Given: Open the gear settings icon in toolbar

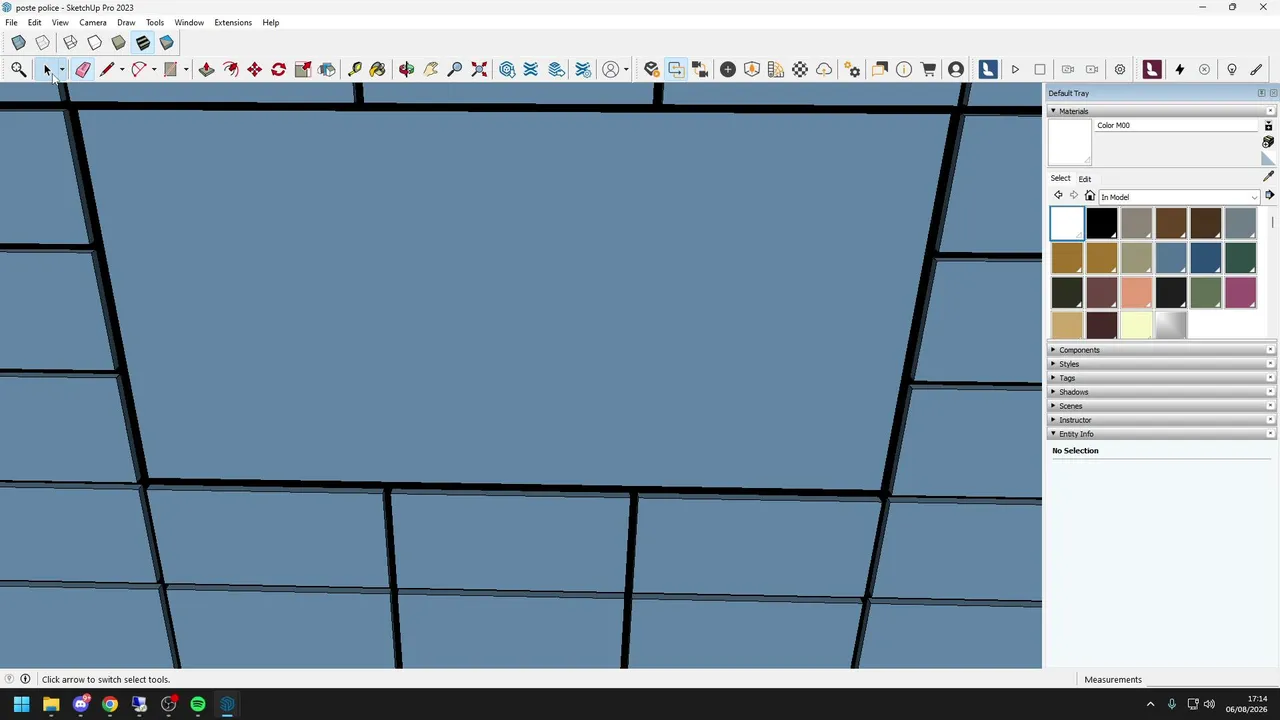Looking at the screenshot, I should [1120, 69].
